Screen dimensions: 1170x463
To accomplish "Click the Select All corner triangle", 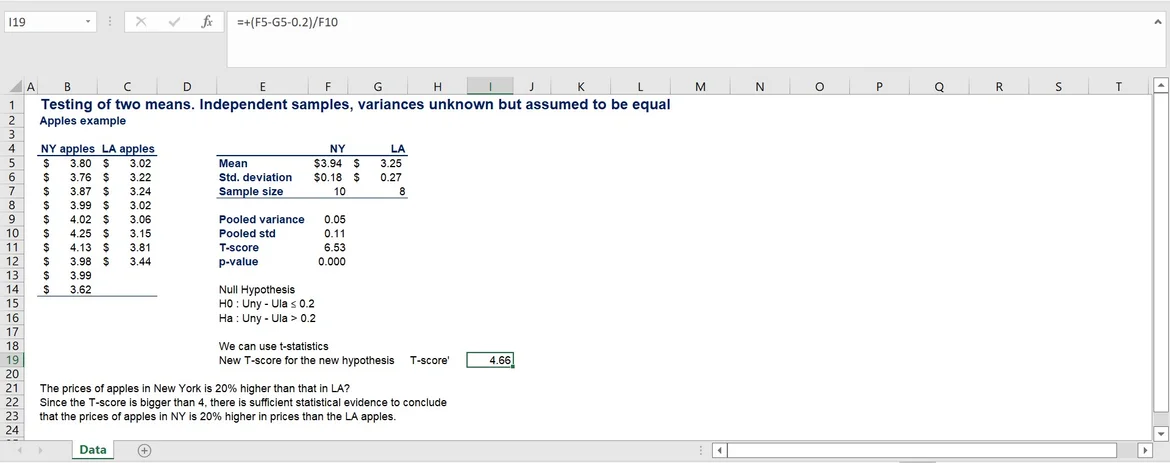I will click(x=13, y=88).
